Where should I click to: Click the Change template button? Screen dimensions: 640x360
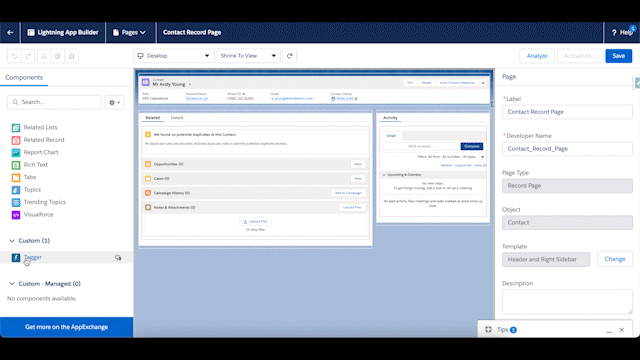(615, 259)
